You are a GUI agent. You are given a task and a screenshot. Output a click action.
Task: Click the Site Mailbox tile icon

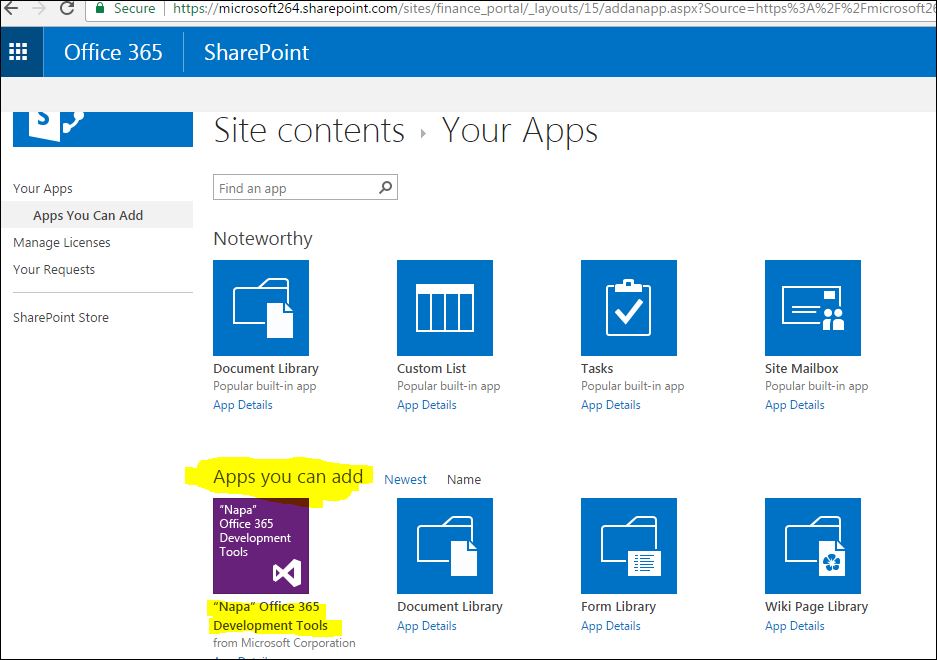[813, 308]
